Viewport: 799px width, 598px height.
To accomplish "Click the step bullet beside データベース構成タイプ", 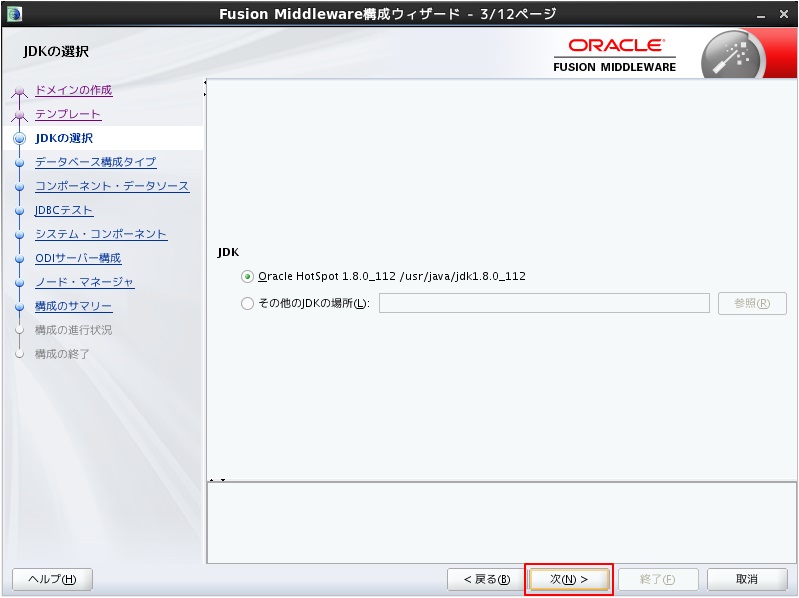I will [19, 163].
